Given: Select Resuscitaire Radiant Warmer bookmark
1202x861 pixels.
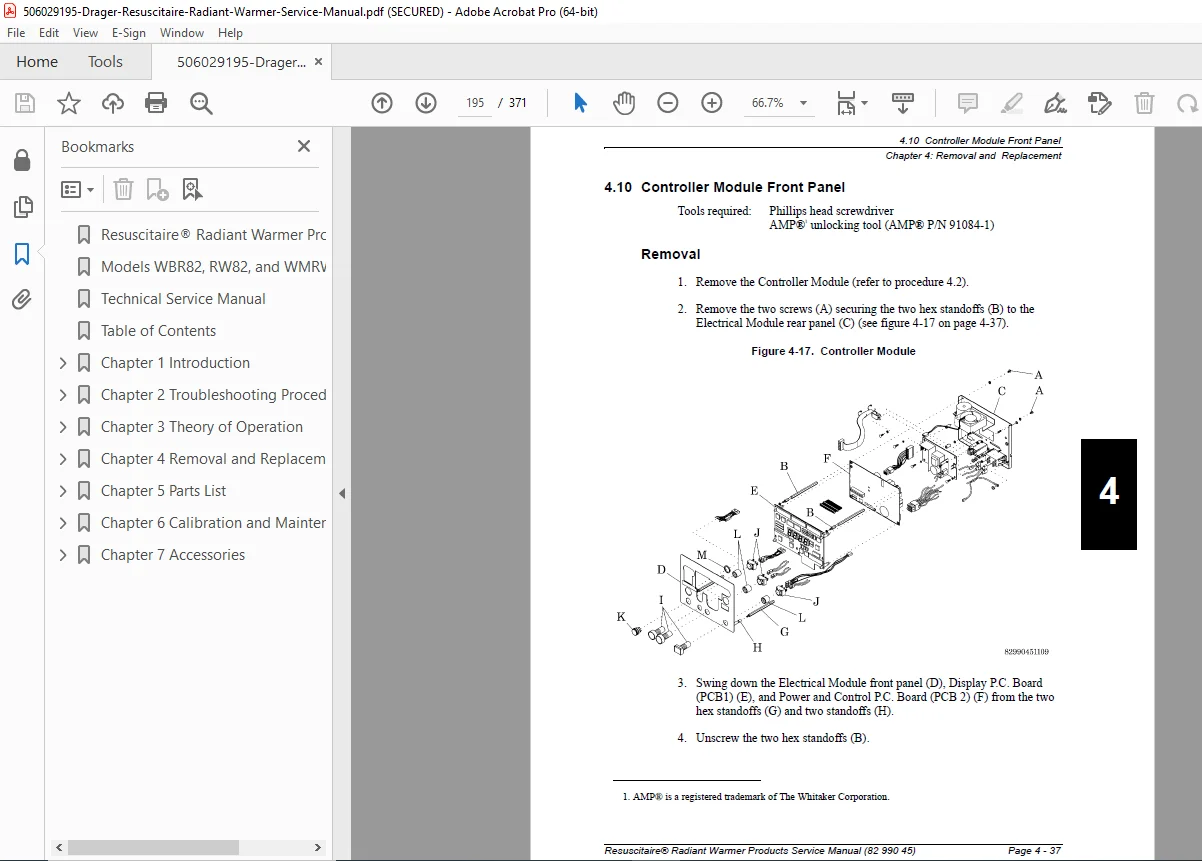Looking at the screenshot, I should click(213, 235).
